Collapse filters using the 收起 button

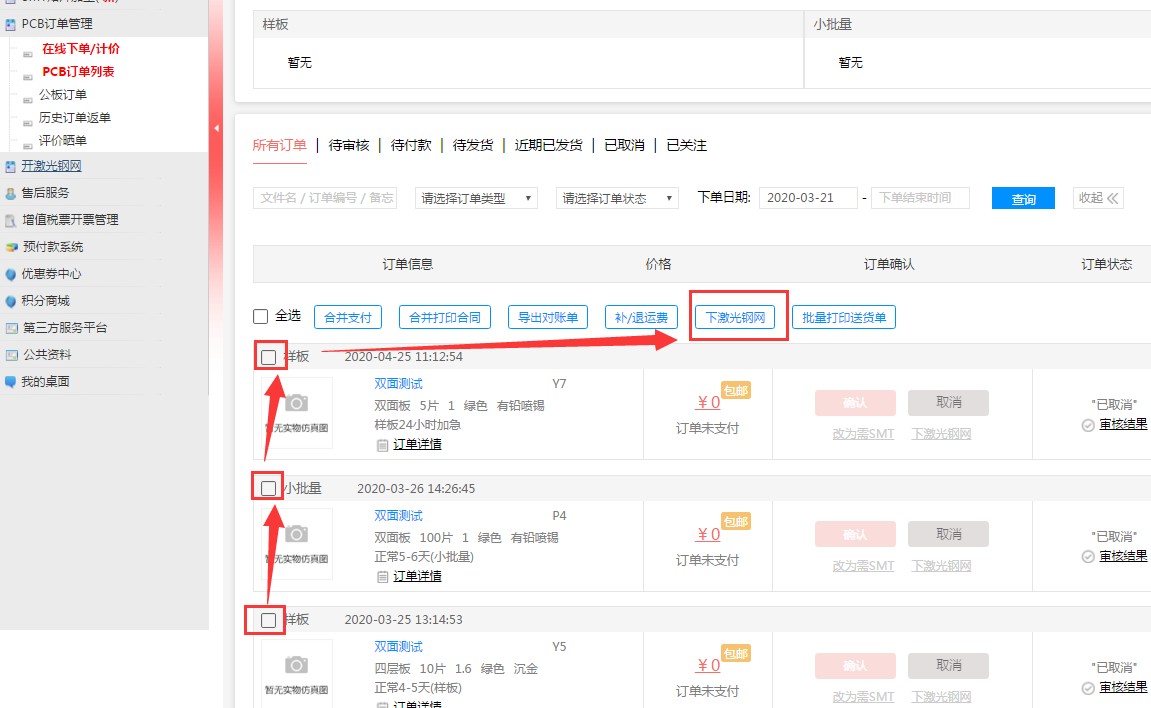(1097, 198)
